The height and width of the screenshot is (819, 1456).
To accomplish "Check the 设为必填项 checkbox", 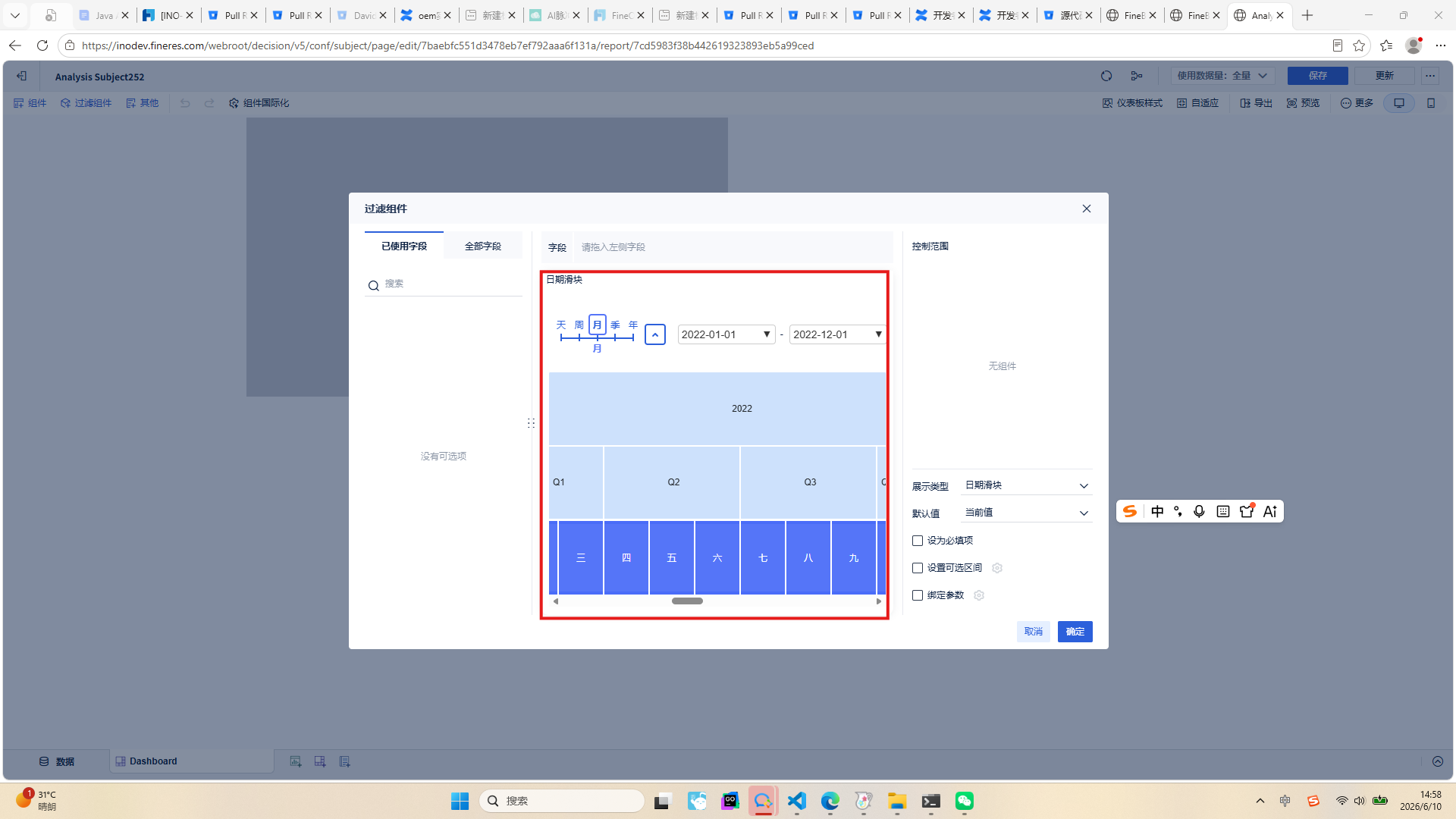I will 918,541.
